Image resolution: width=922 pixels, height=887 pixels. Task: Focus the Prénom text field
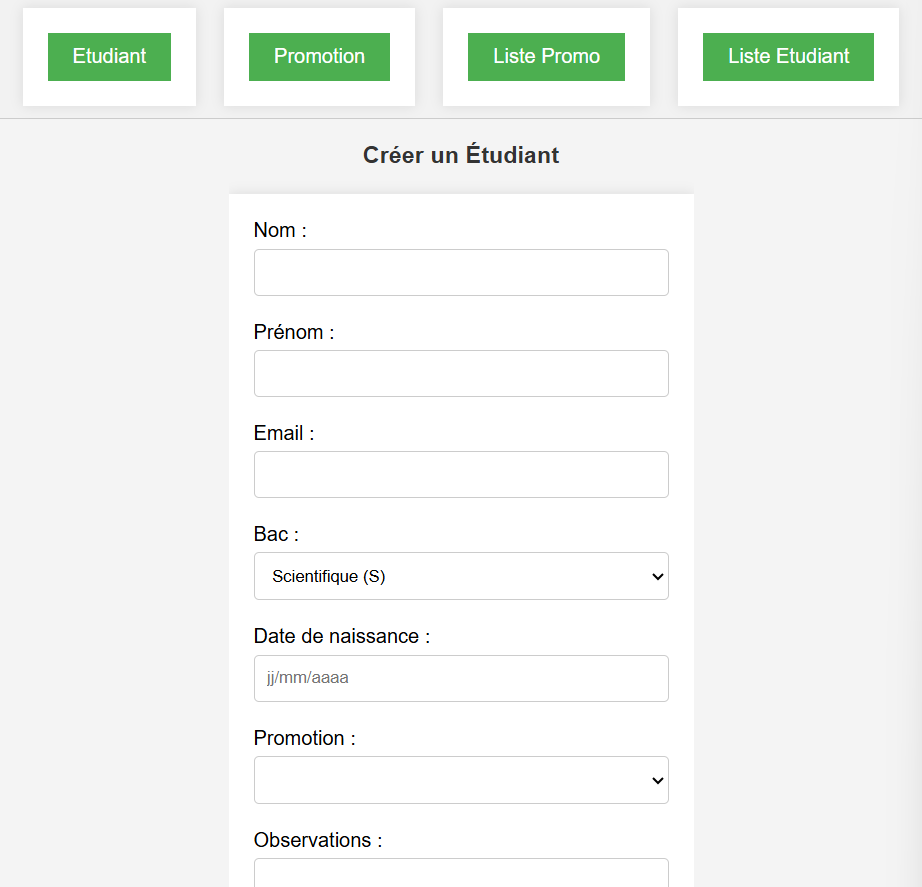(462, 374)
